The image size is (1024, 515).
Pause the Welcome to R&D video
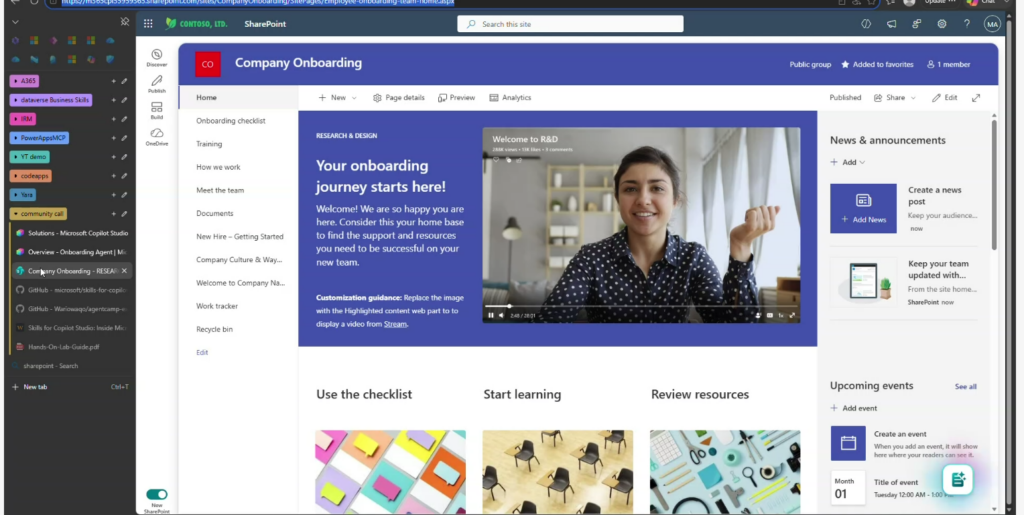(x=491, y=315)
